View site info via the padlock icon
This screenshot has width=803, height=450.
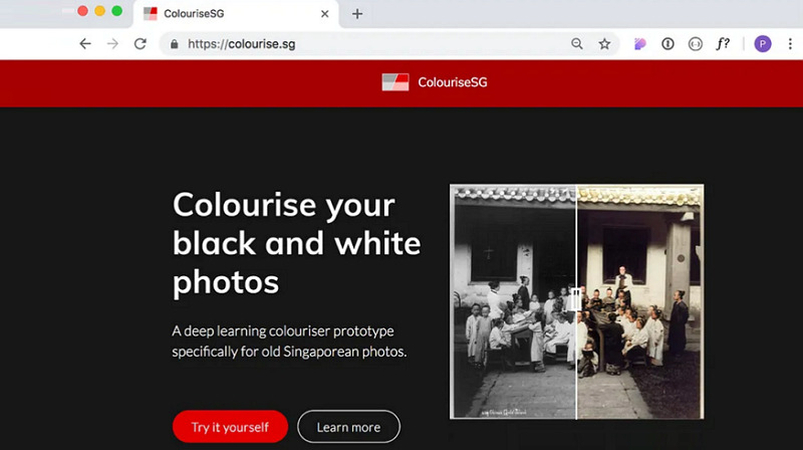point(174,44)
